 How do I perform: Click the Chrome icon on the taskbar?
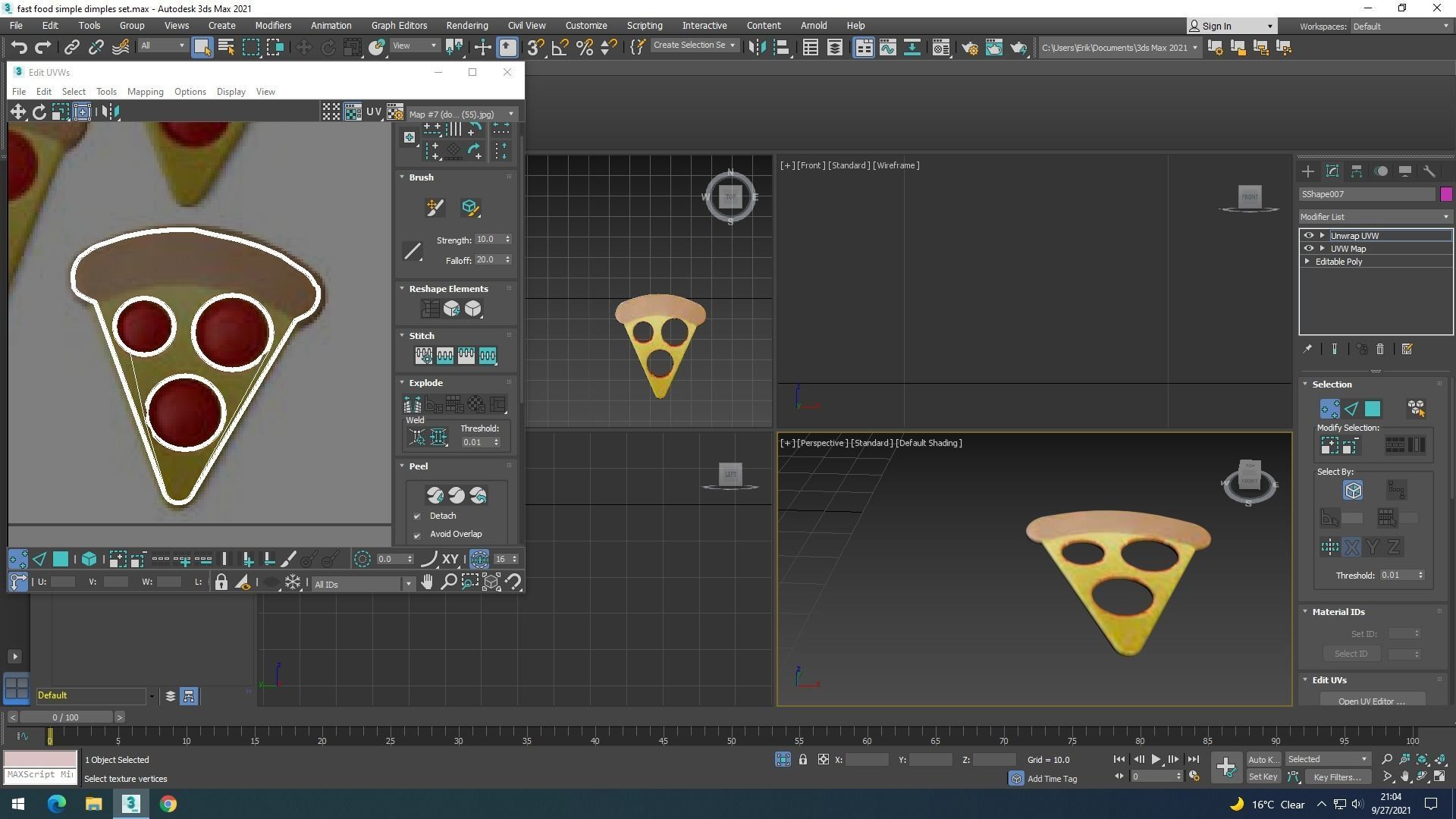click(168, 803)
